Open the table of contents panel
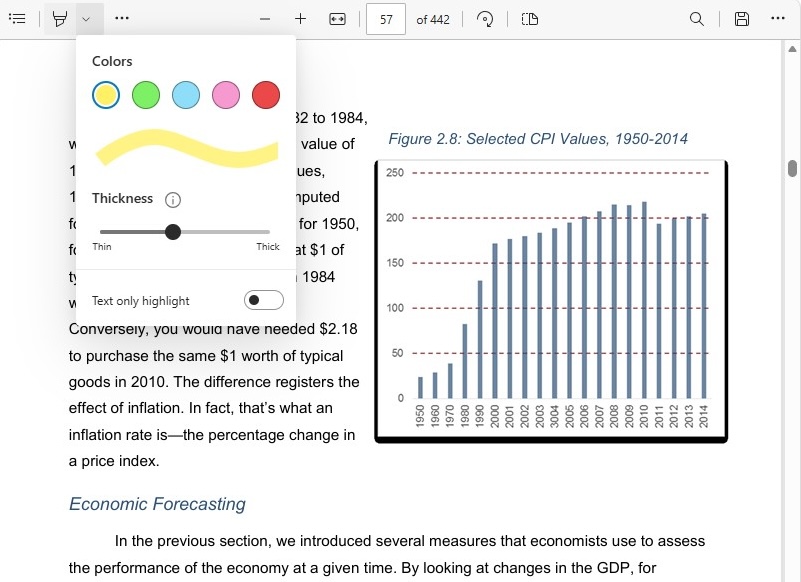The height and width of the screenshot is (582, 801). [17, 19]
